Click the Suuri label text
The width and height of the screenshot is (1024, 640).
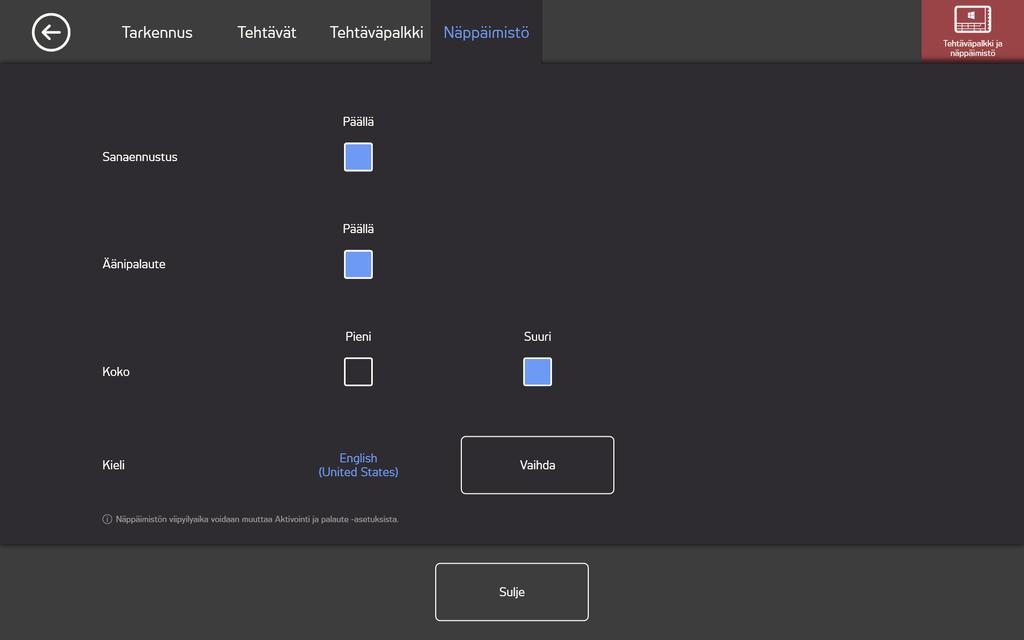coord(537,336)
